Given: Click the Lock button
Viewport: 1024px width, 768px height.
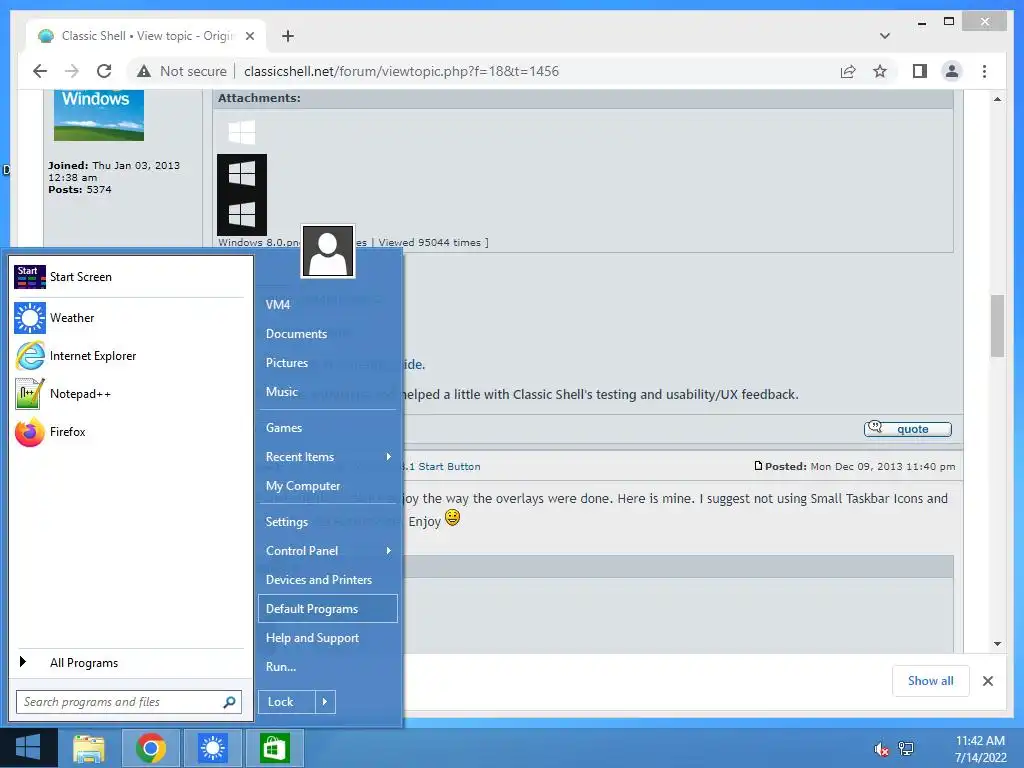Looking at the screenshot, I should 286,702.
